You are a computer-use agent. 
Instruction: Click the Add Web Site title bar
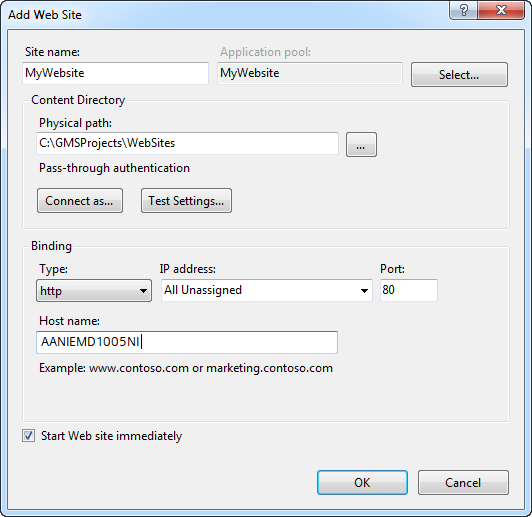coord(224,15)
